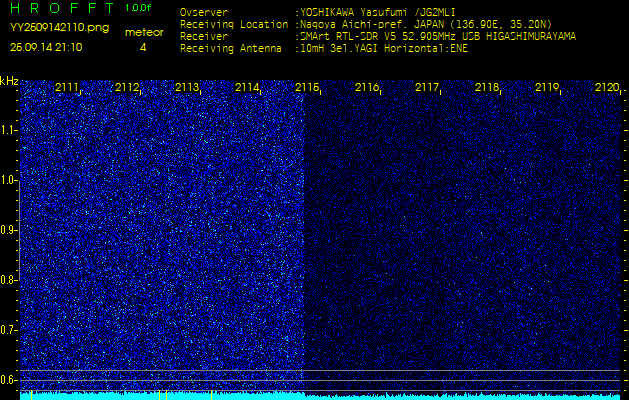Viewport: 629px width, 400px height.
Task: Select the YY2509142110.png filename text
Action: pos(59,28)
